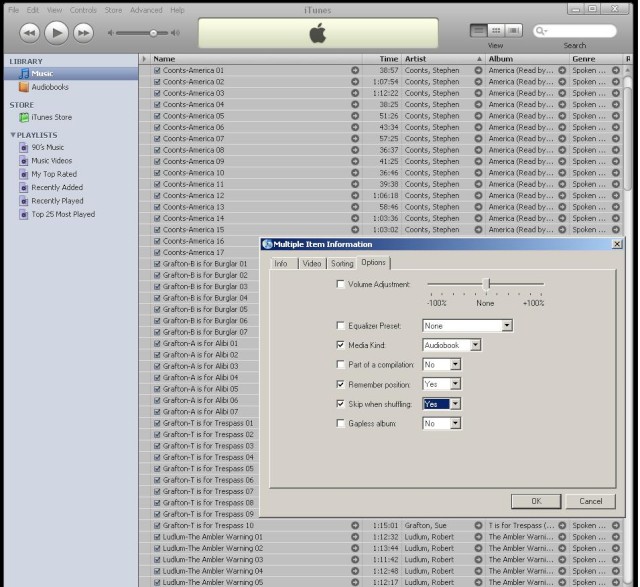Click album arrow icon for Grafton-T is for Trespass 10
The width and height of the screenshot is (640, 587).
coord(562,525)
